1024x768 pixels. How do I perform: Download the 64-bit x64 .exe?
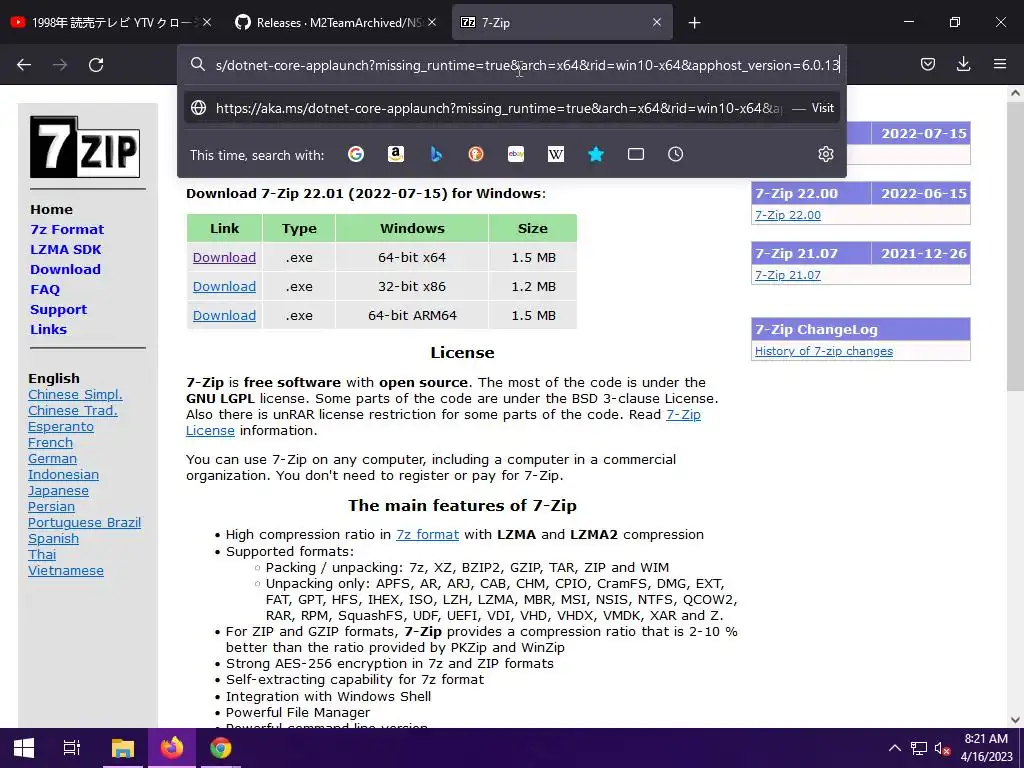(x=224, y=257)
